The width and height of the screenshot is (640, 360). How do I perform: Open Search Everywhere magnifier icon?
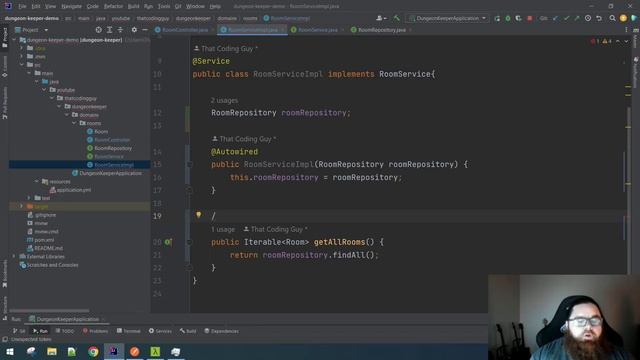[612, 18]
